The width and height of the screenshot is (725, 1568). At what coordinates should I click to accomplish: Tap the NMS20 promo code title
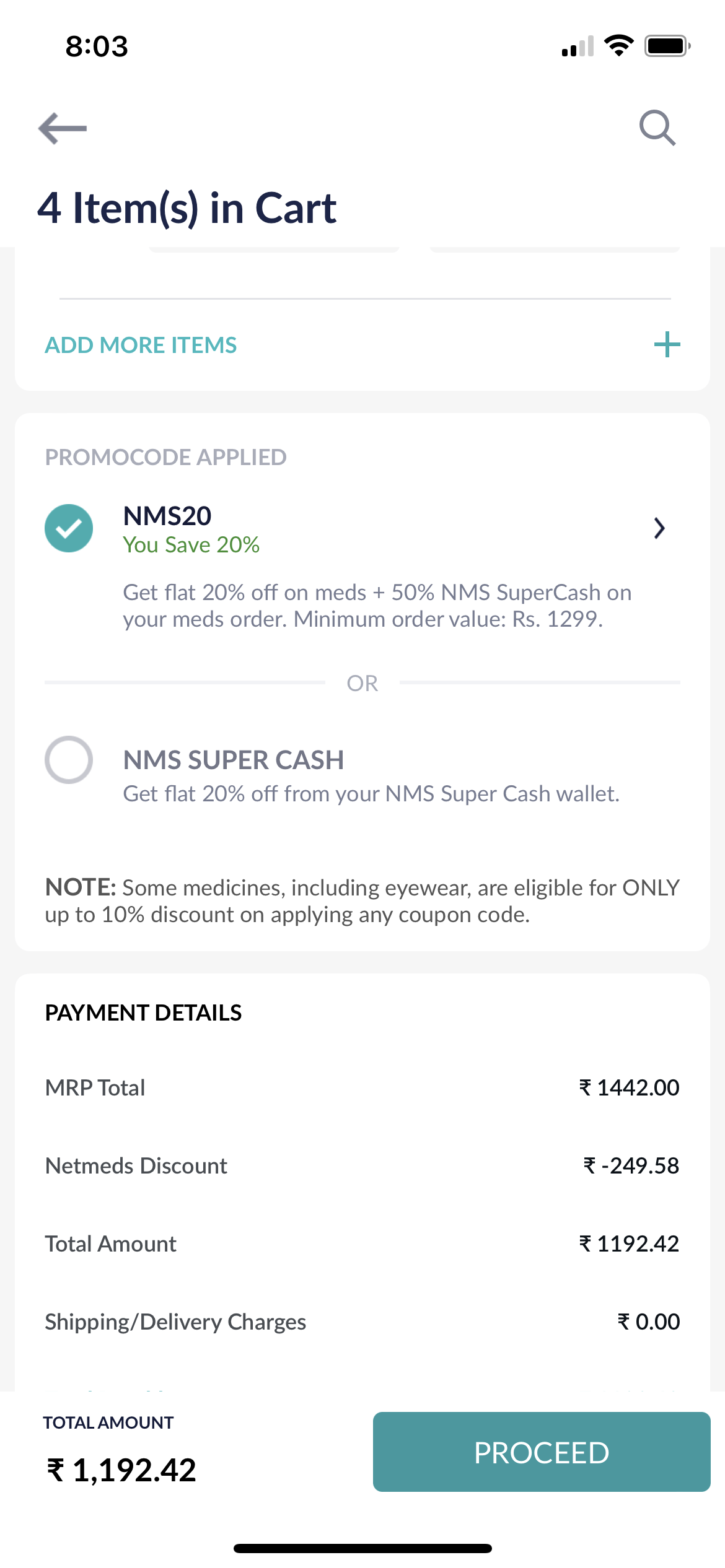click(x=167, y=516)
